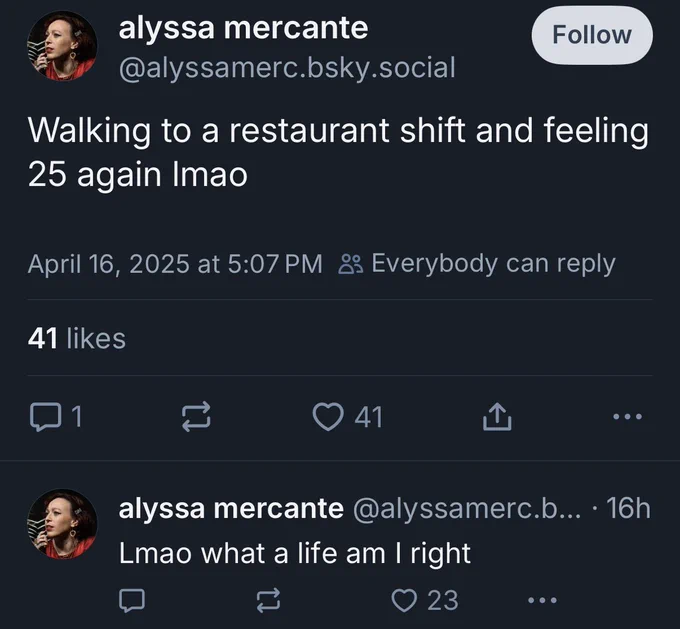Viewport: 680px width, 629px height.
Task: Open the 'Everybody can reply' settings
Action: [x=477, y=263]
